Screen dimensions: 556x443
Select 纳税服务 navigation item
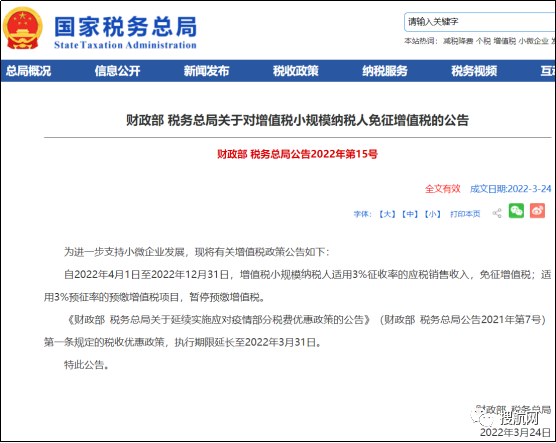[x=385, y=71]
